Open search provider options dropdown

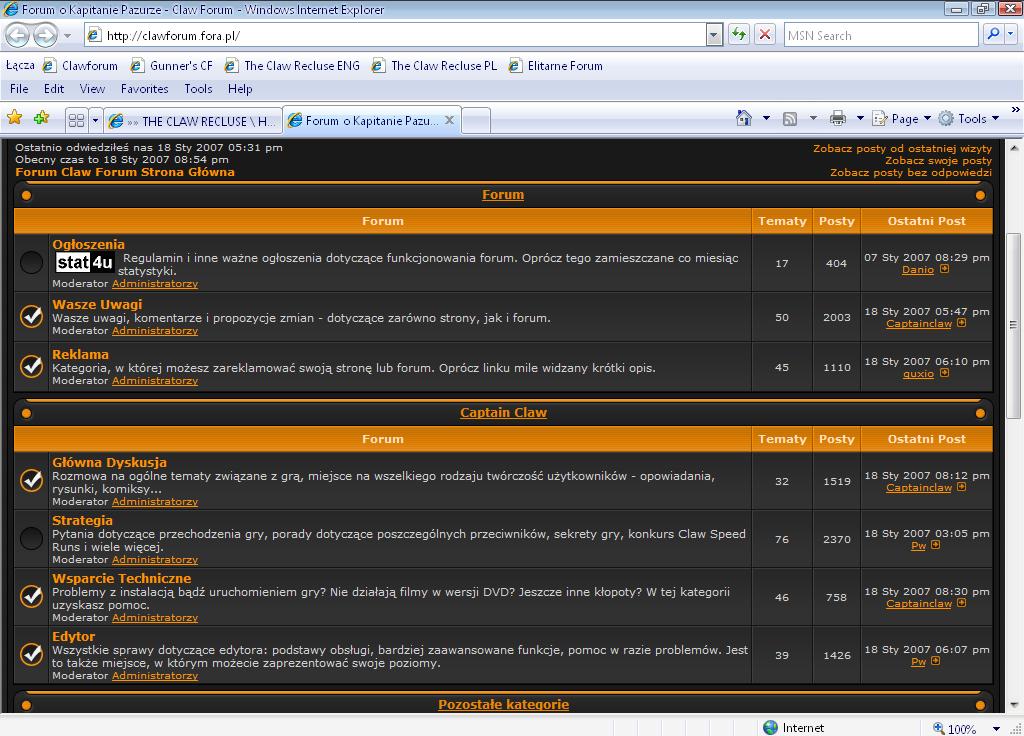point(1011,34)
